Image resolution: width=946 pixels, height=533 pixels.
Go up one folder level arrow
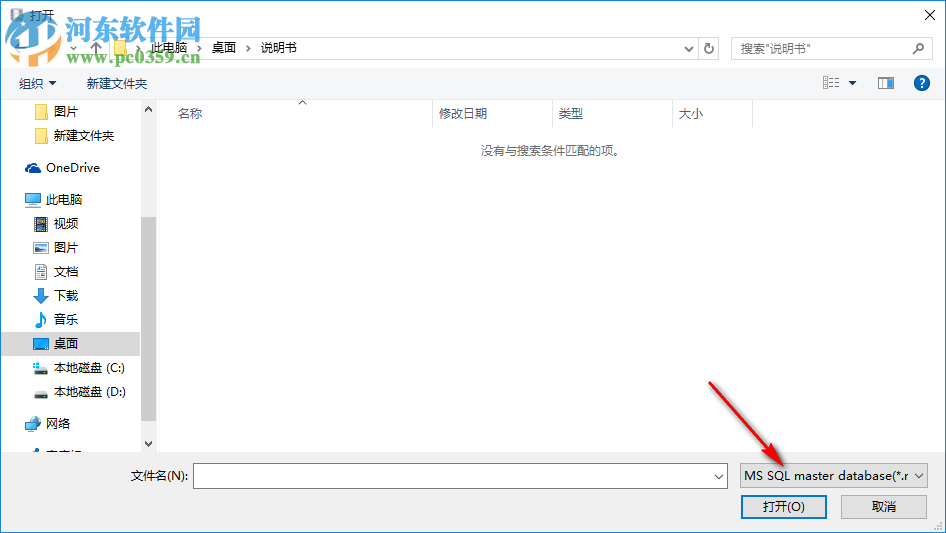95,48
